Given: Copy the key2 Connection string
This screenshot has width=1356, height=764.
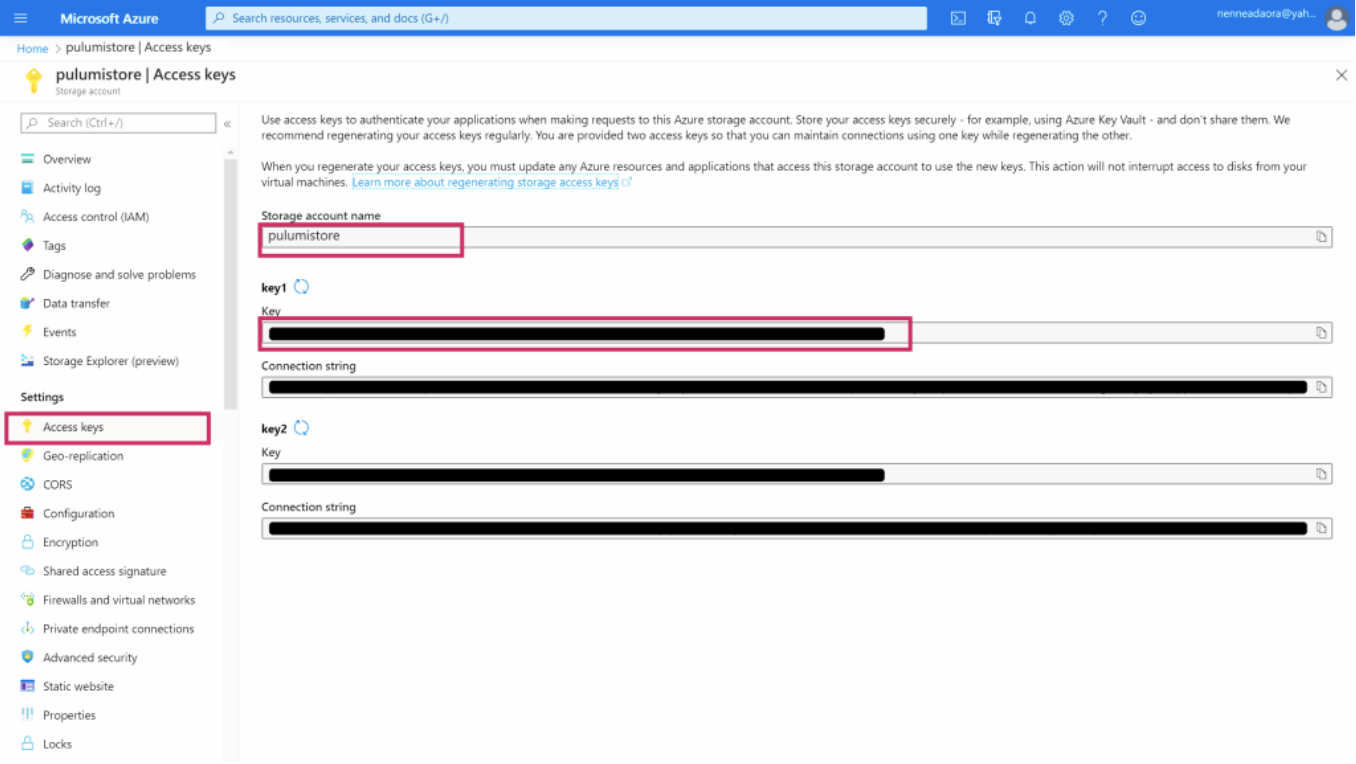Looking at the screenshot, I should pyautogui.click(x=1321, y=528).
